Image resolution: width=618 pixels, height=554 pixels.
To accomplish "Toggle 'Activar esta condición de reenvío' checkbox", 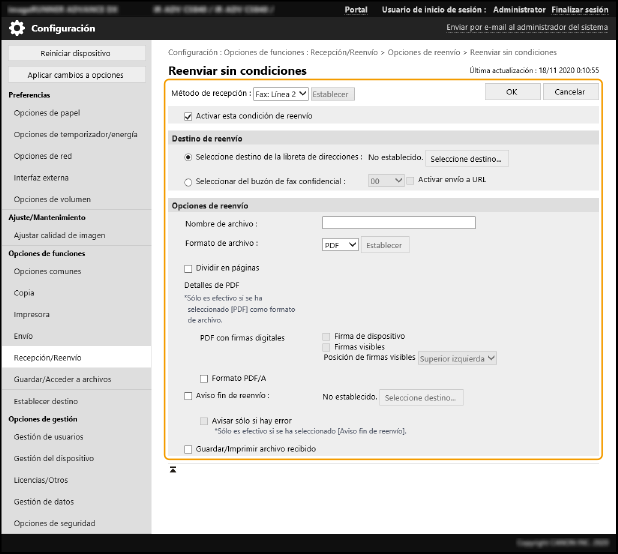I will [x=188, y=116].
